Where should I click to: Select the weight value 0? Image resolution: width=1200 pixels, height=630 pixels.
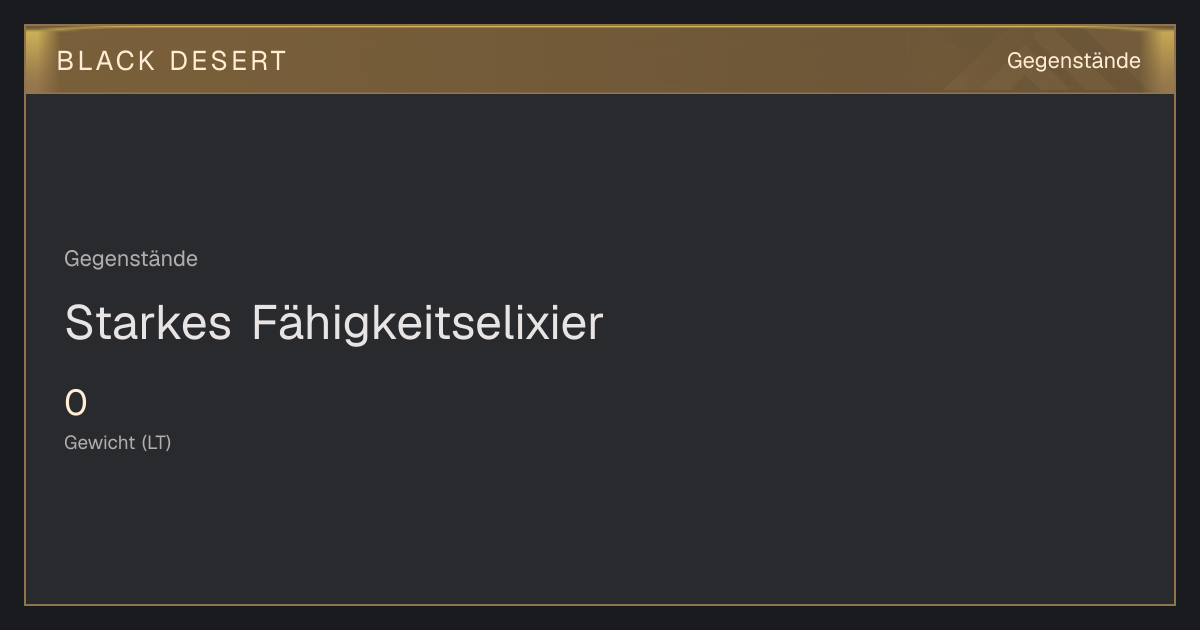(76, 404)
